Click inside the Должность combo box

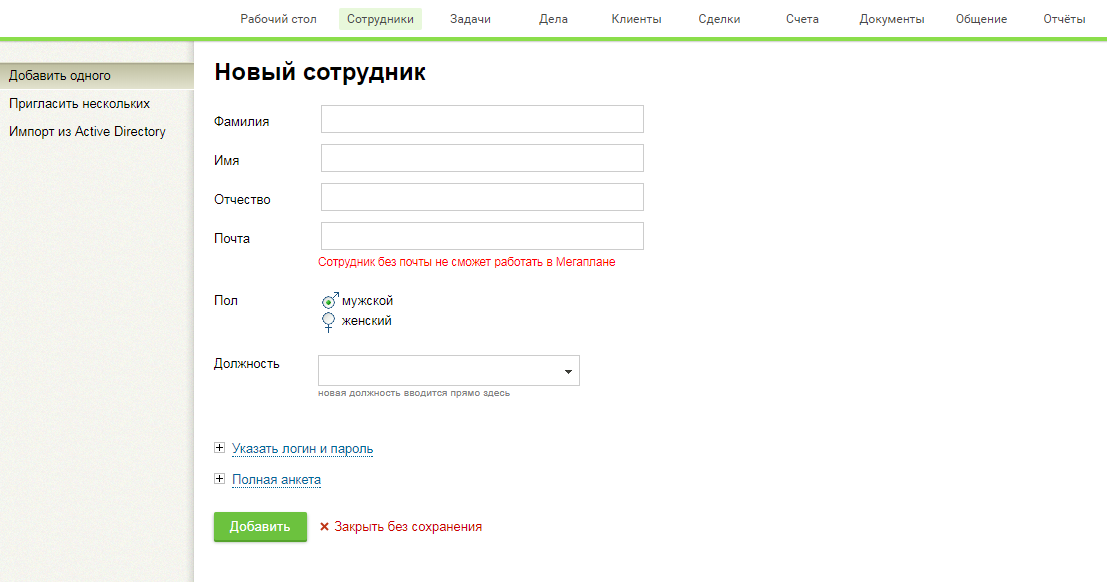449,371
